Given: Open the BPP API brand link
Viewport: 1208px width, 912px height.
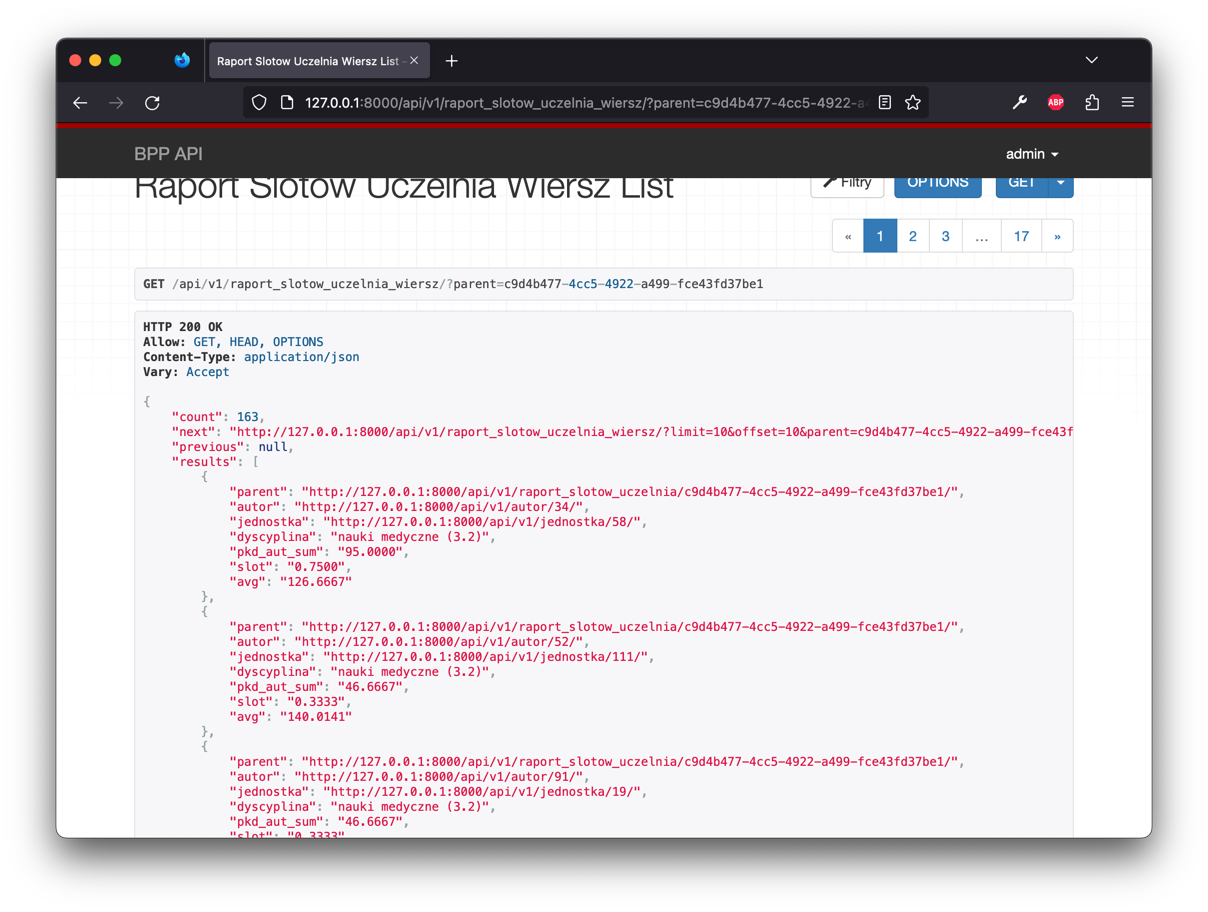Looking at the screenshot, I should (168, 153).
